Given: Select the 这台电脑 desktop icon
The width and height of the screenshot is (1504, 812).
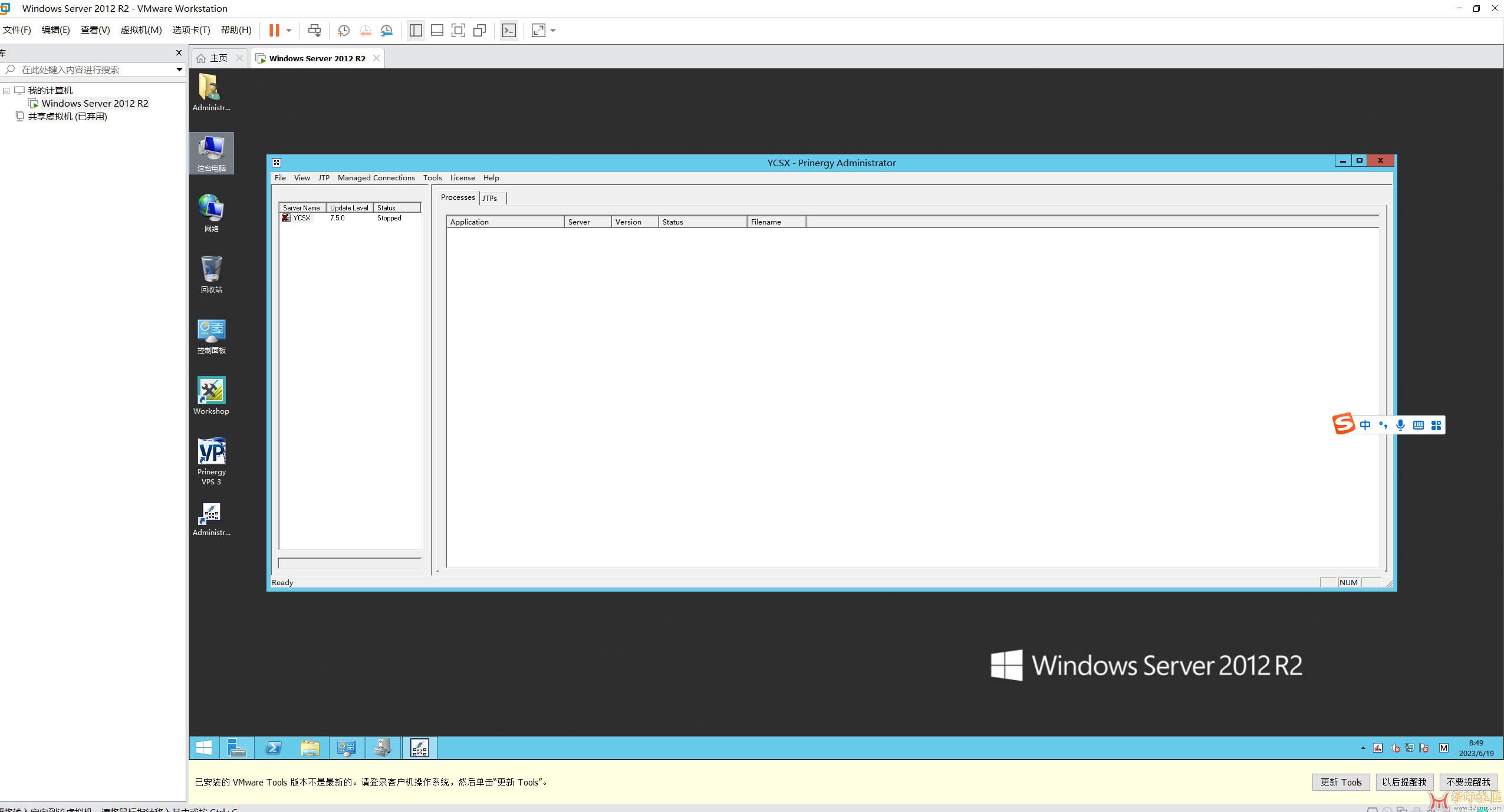Looking at the screenshot, I should (x=211, y=153).
